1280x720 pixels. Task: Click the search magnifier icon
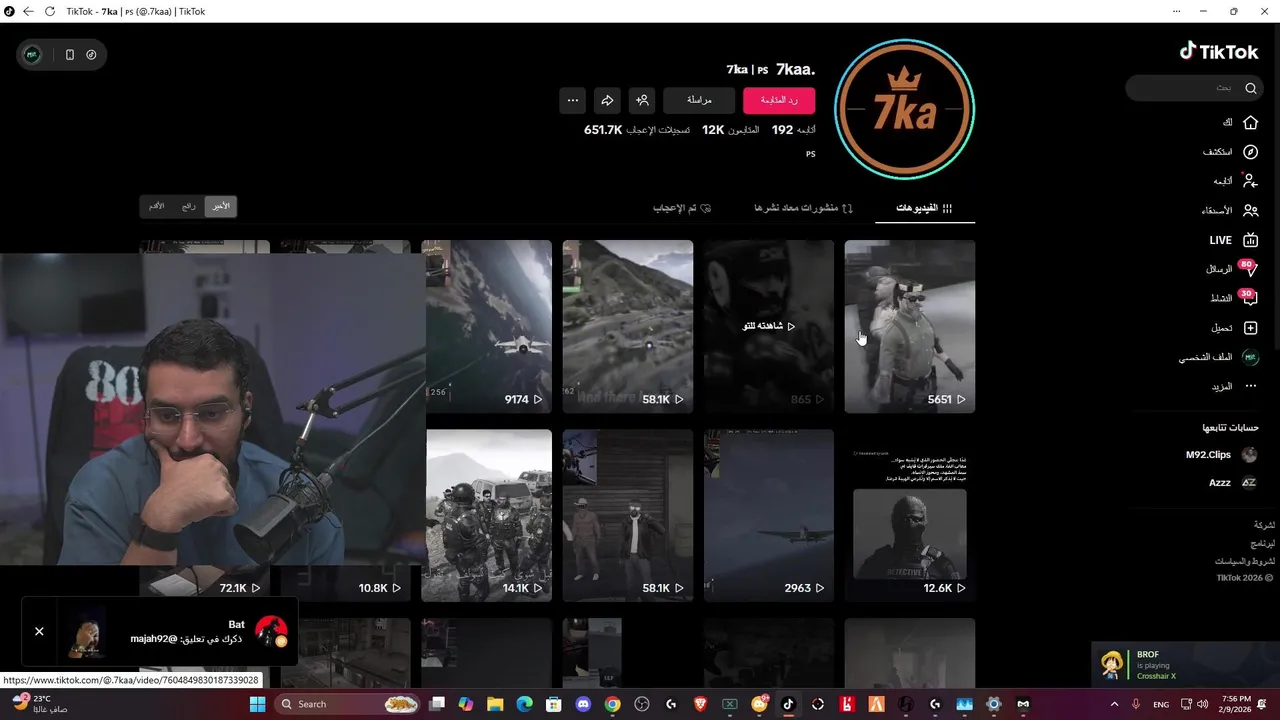[x=1251, y=88]
